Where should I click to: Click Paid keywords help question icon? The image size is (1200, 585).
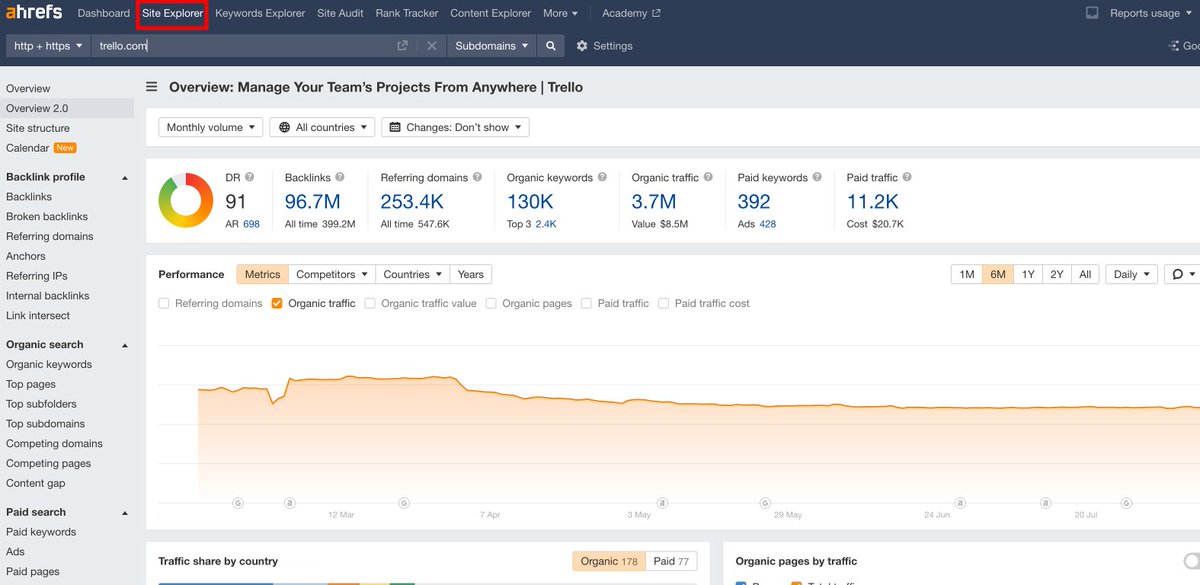[817, 177]
